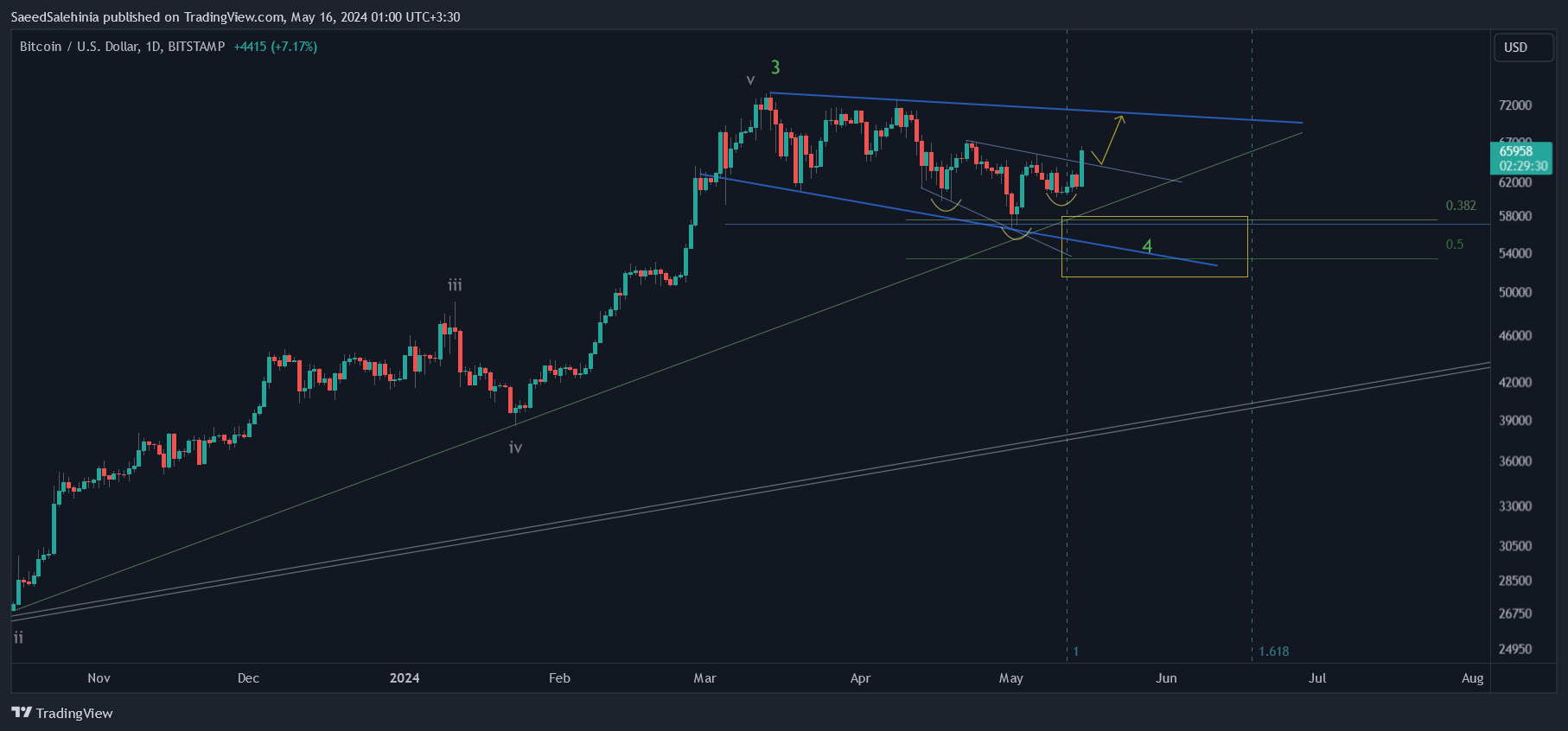Screen dimensions: 1568x731
Task: Click the current price label 65958
Action: pyautogui.click(x=1516, y=151)
